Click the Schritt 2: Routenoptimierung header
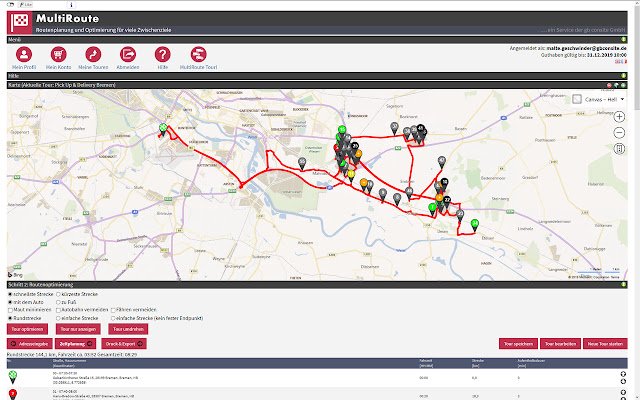Screen dimensions: 640x400 point(317,284)
